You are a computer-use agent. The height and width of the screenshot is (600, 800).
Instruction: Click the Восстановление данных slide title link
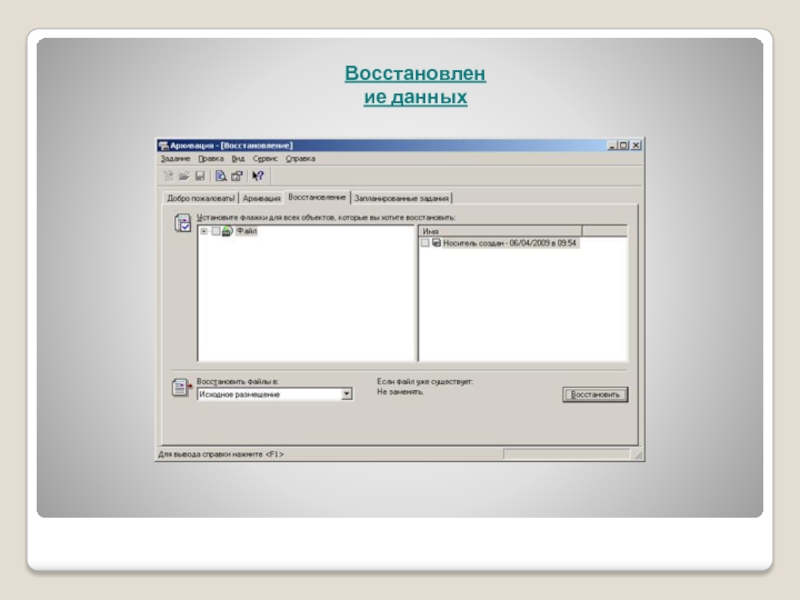[x=415, y=85]
